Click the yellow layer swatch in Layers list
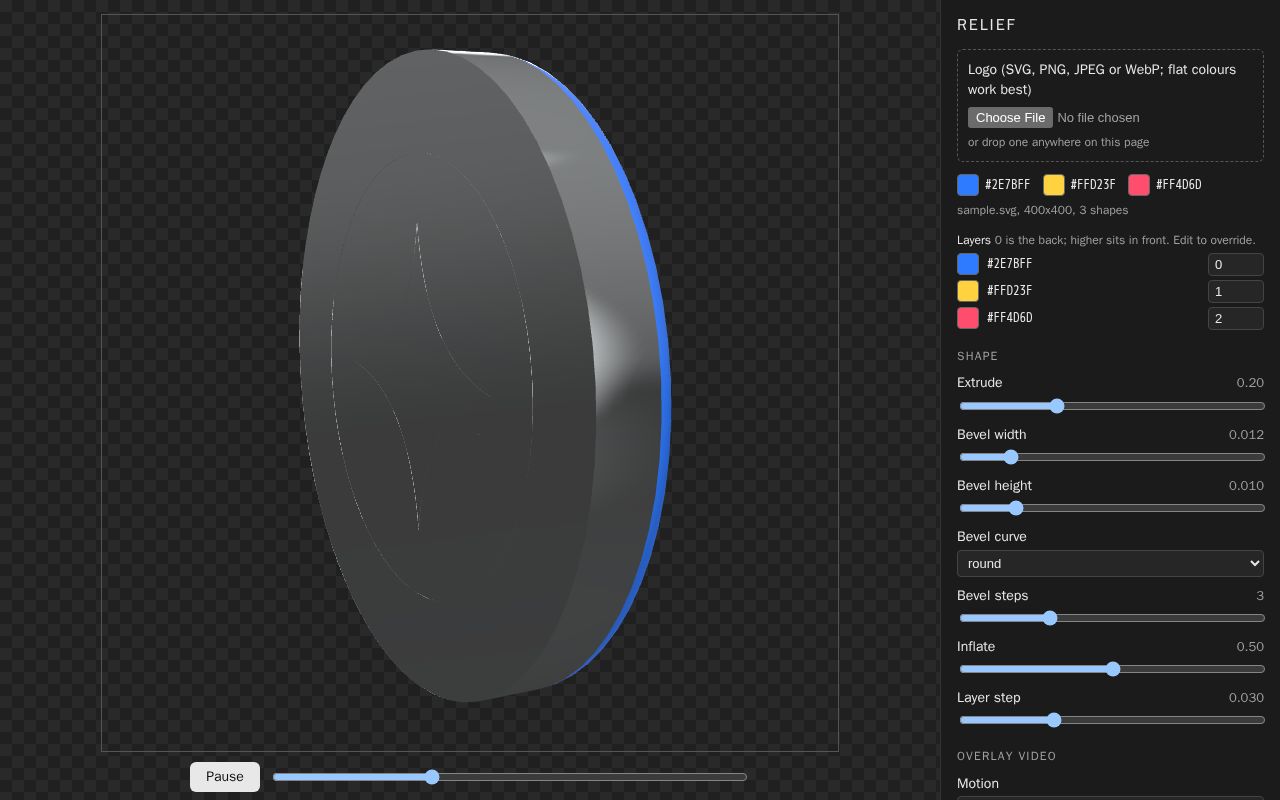The image size is (1280, 800). pyautogui.click(x=968, y=291)
